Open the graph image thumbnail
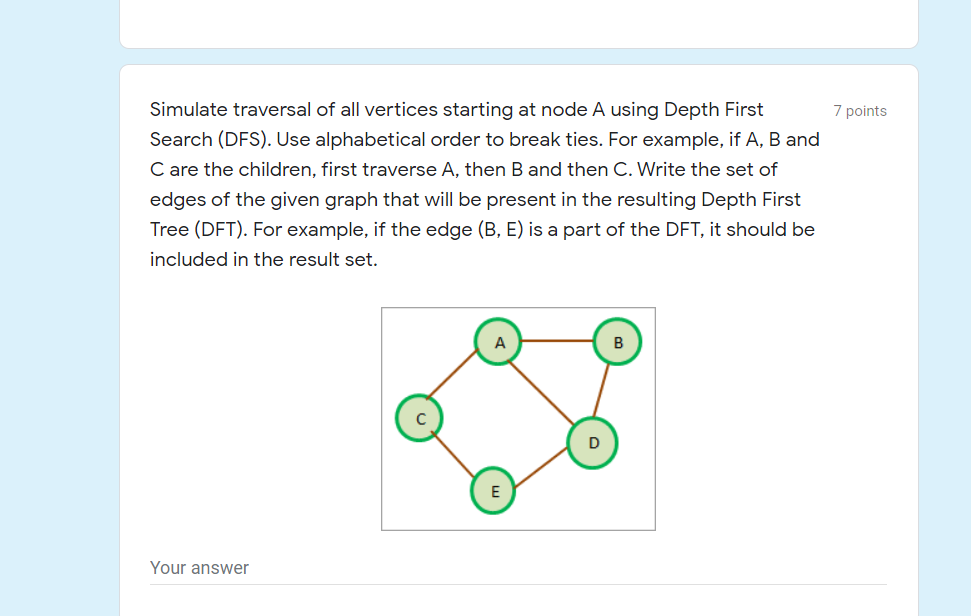 click(x=517, y=418)
